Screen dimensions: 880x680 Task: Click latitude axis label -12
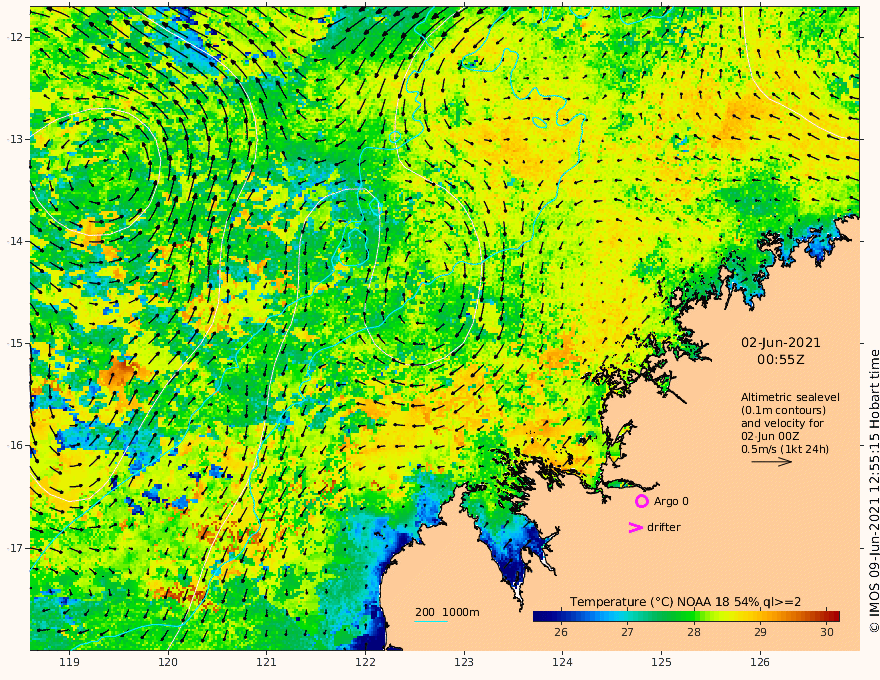pos(14,37)
